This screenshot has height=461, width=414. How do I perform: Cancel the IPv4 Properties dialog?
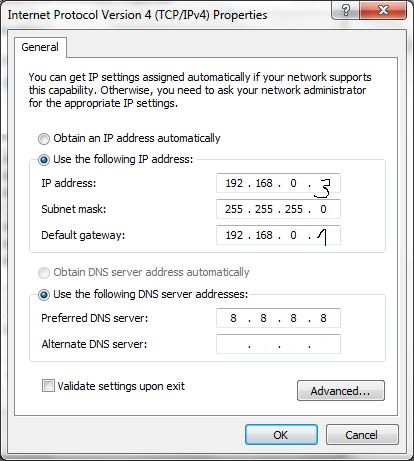[362, 435]
